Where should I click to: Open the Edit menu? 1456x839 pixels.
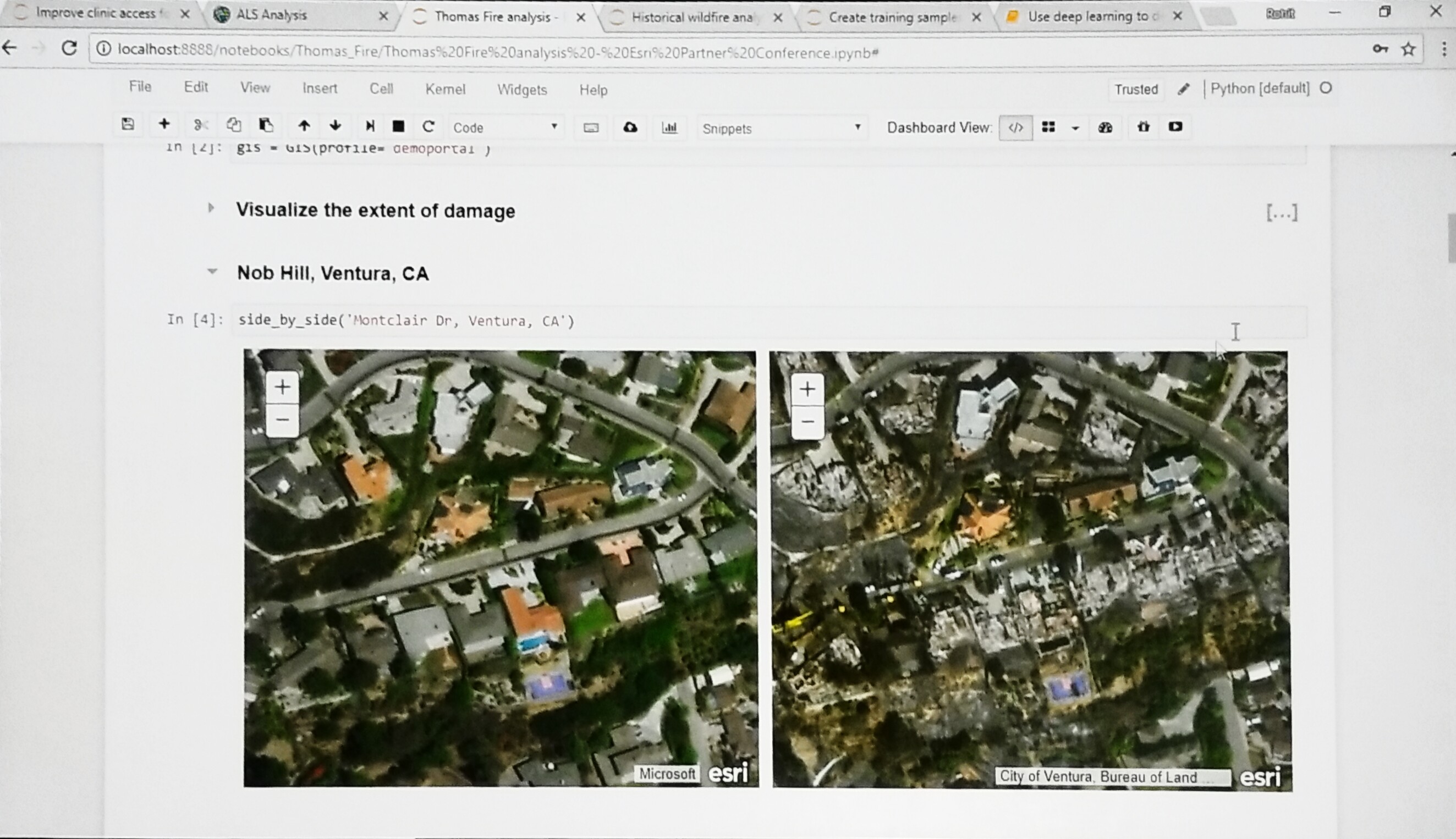click(196, 87)
